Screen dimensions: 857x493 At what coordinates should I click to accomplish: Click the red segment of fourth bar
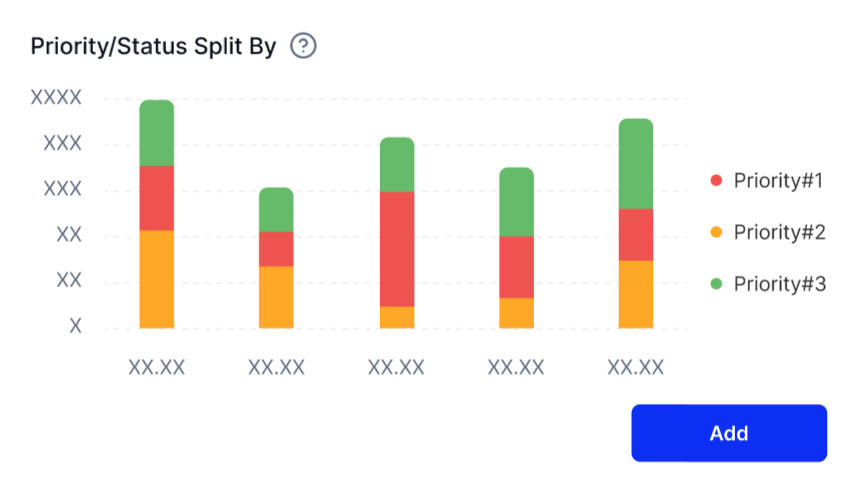[x=516, y=267]
